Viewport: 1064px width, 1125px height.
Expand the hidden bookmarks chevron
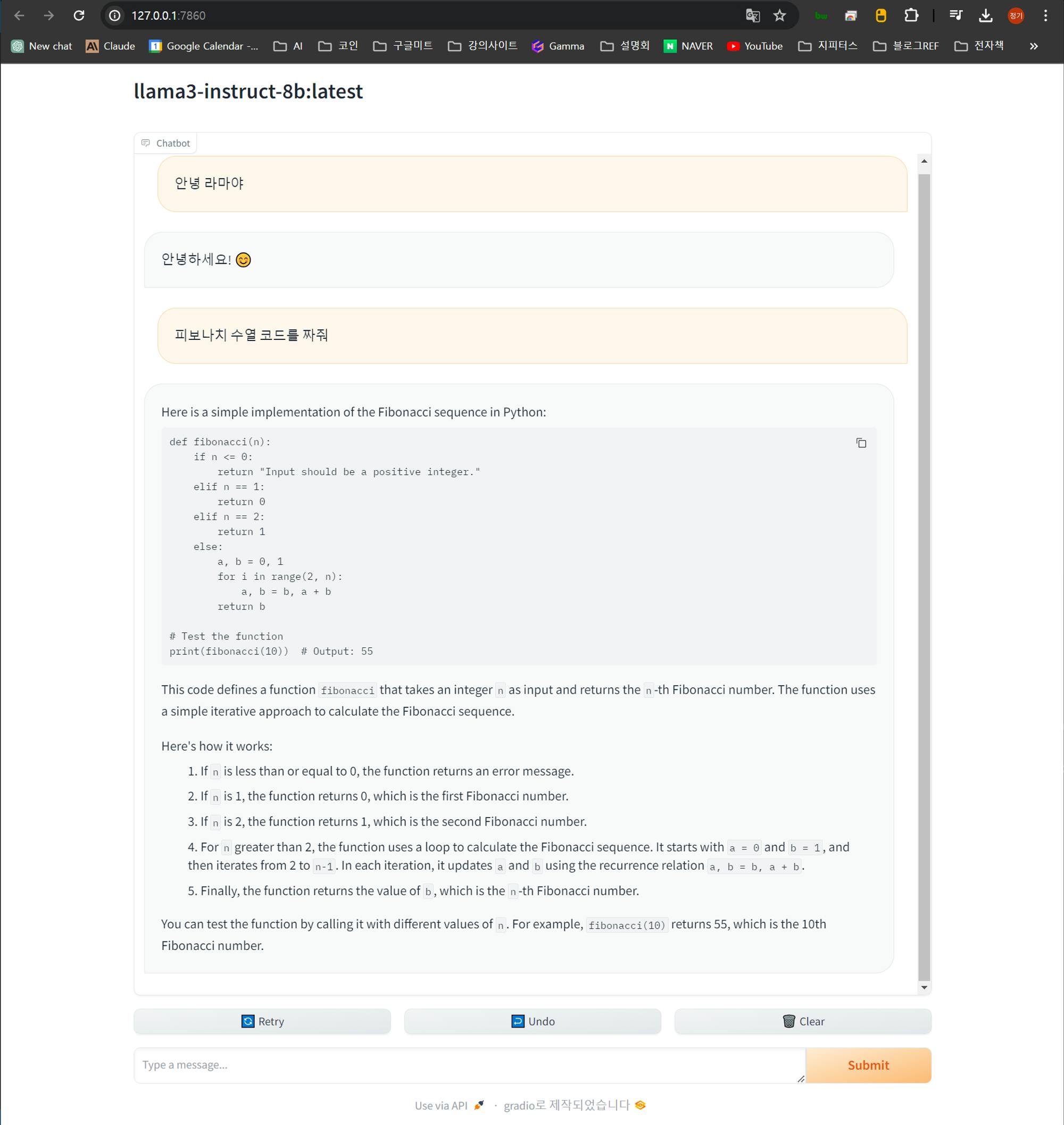(x=1033, y=46)
